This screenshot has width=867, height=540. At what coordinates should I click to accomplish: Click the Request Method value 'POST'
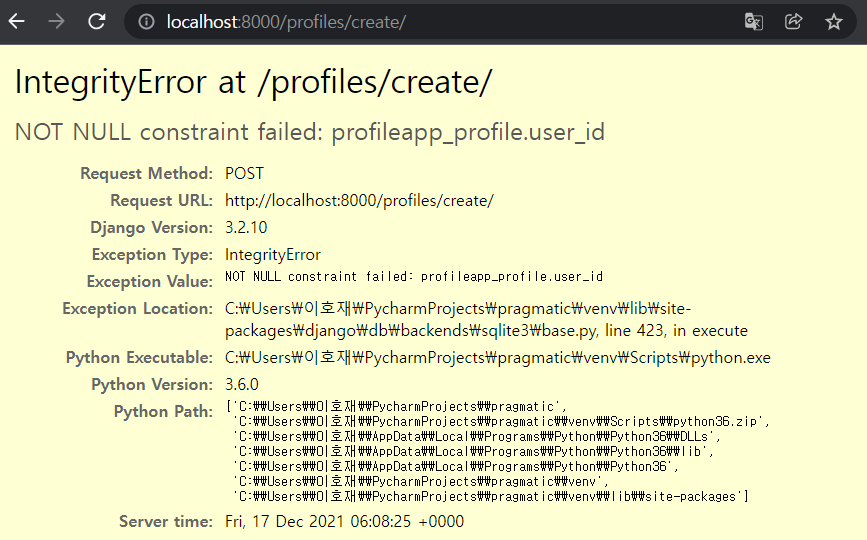244,174
